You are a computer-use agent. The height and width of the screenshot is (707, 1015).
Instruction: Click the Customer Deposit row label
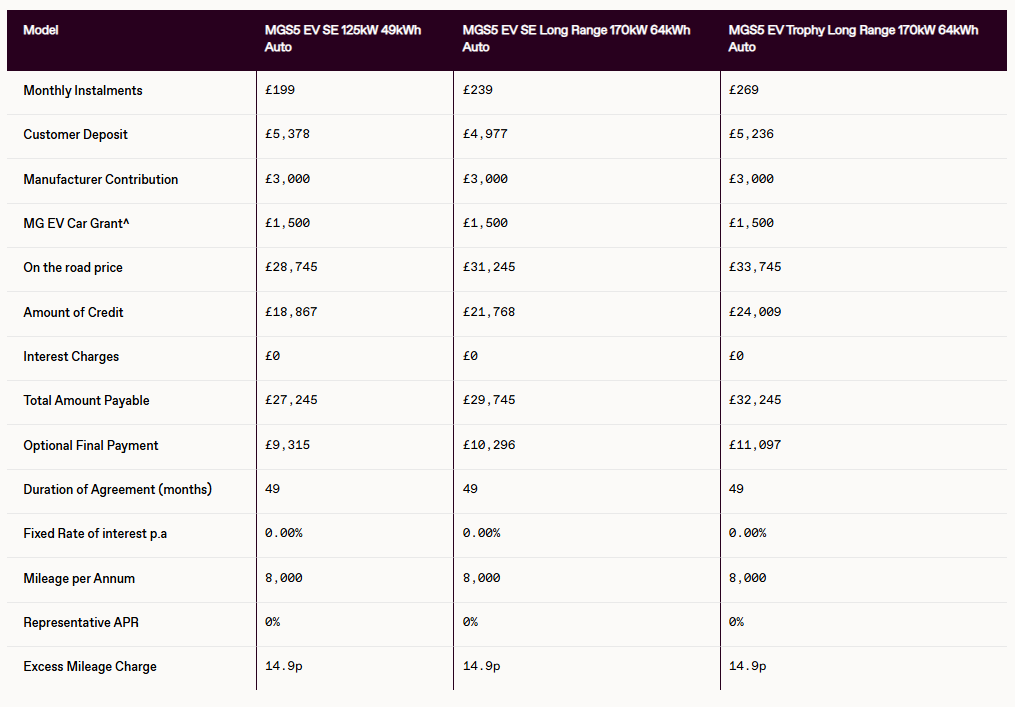click(76, 135)
